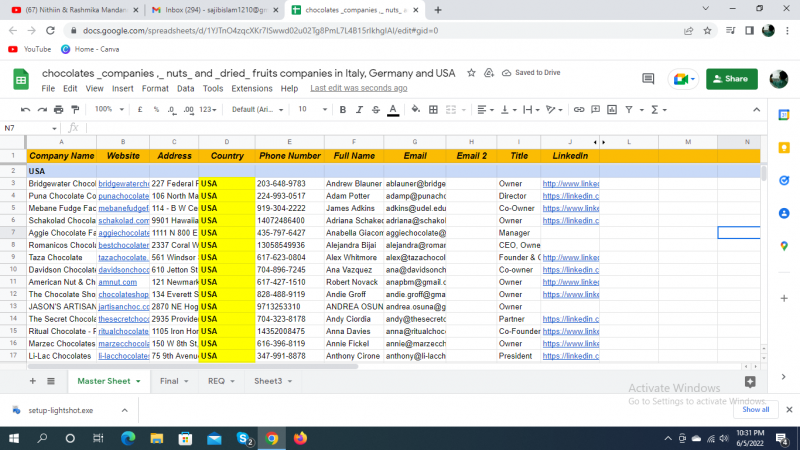Open text rotation dropdown
This screenshot has width=800, height=450.
[554, 110]
